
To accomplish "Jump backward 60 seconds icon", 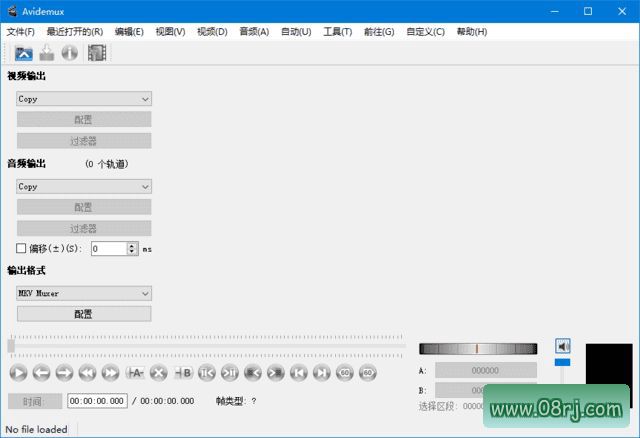I will click(345, 373).
